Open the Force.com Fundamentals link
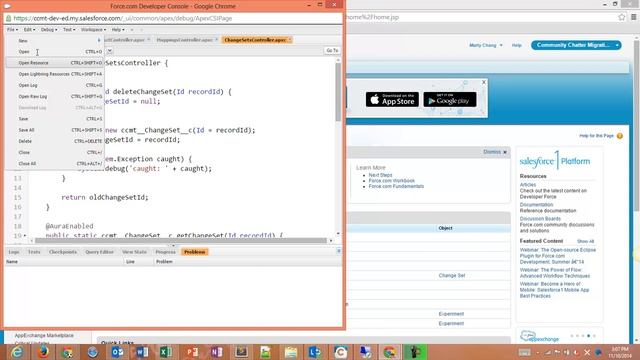640x360 pixels. click(x=396, y=187)
